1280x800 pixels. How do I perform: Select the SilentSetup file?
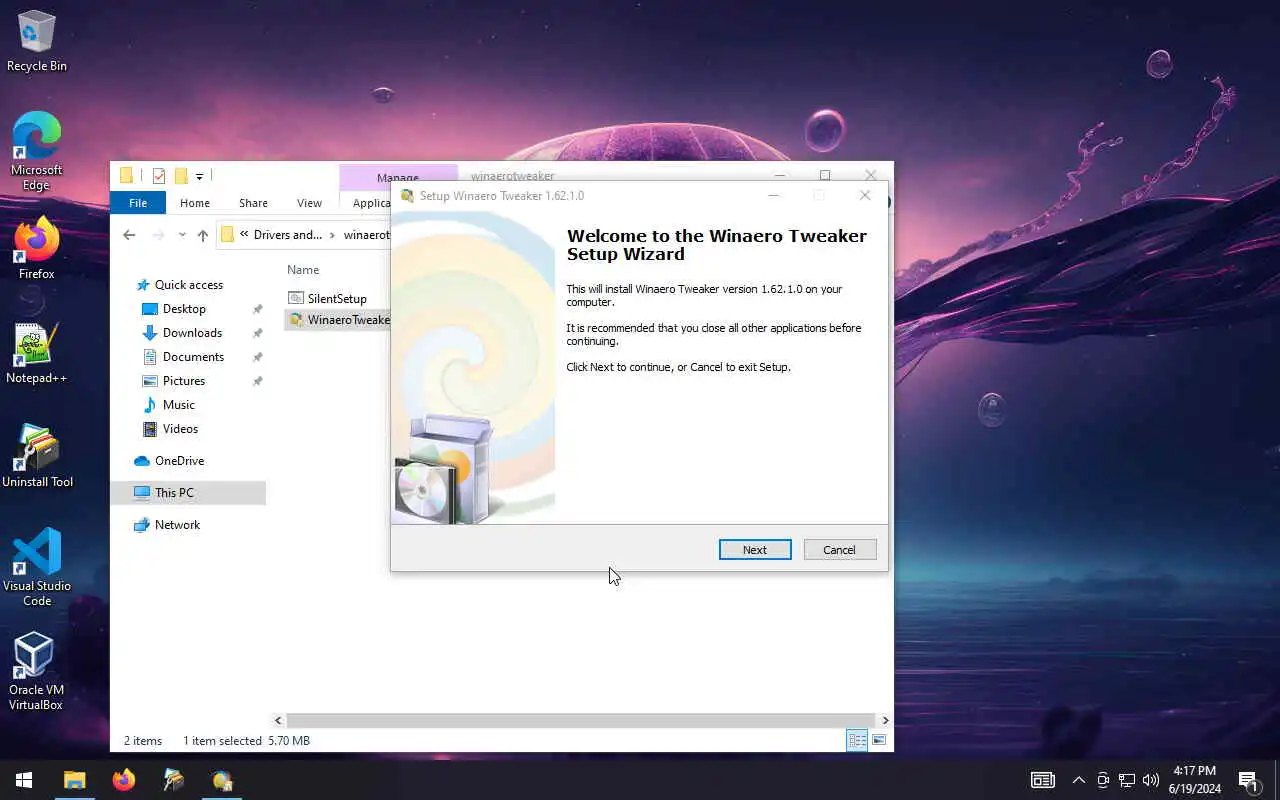coord(337,299)
